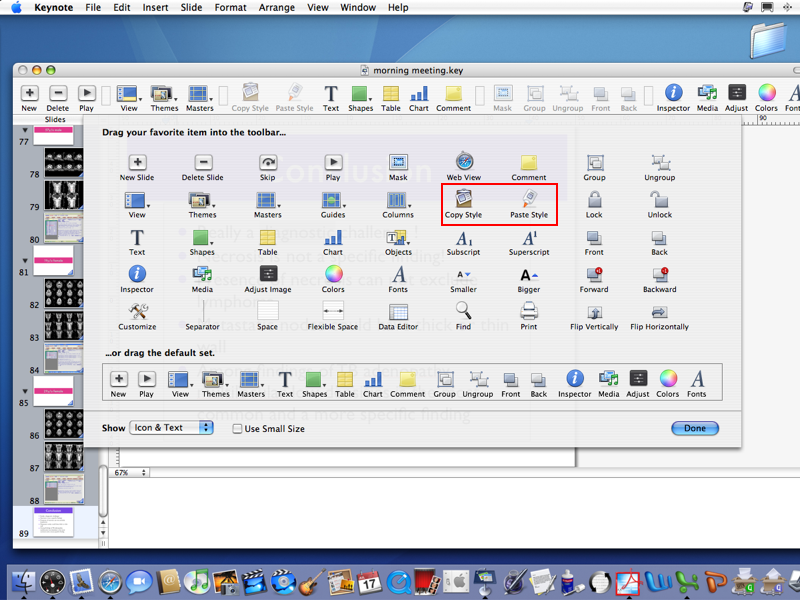This screenshot has height=600, width=800.
Task: Collapse the slide 81 group triangle
Action: 24,261
